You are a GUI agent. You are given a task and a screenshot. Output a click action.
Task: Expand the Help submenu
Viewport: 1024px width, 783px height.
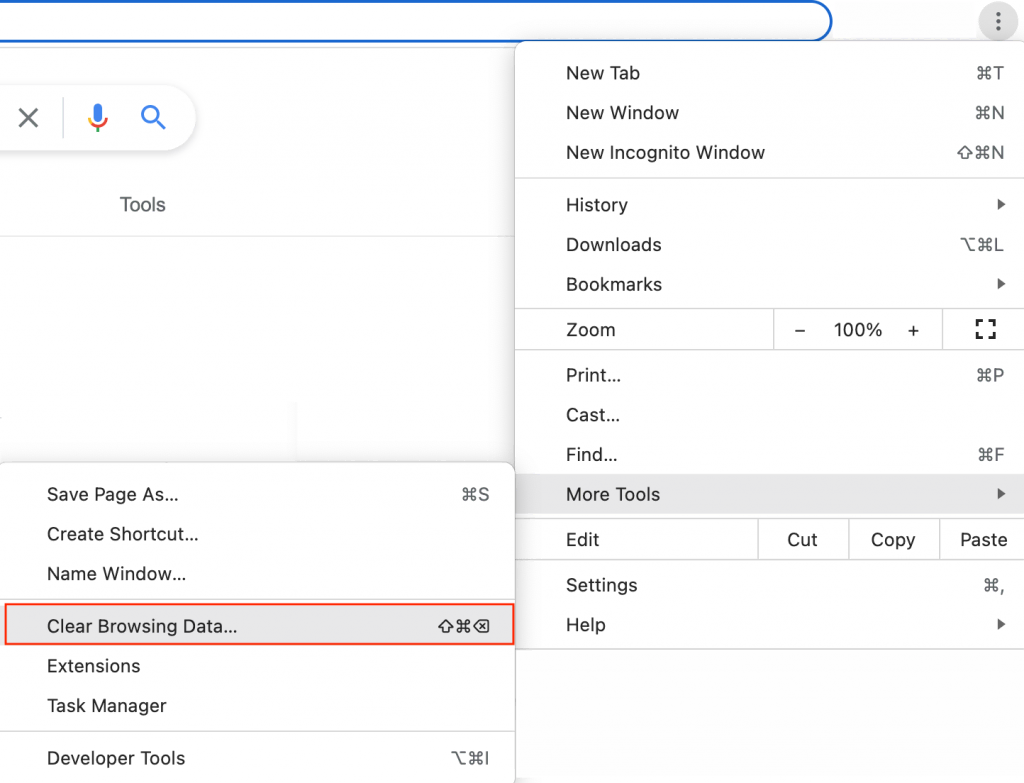click(586, 625)
